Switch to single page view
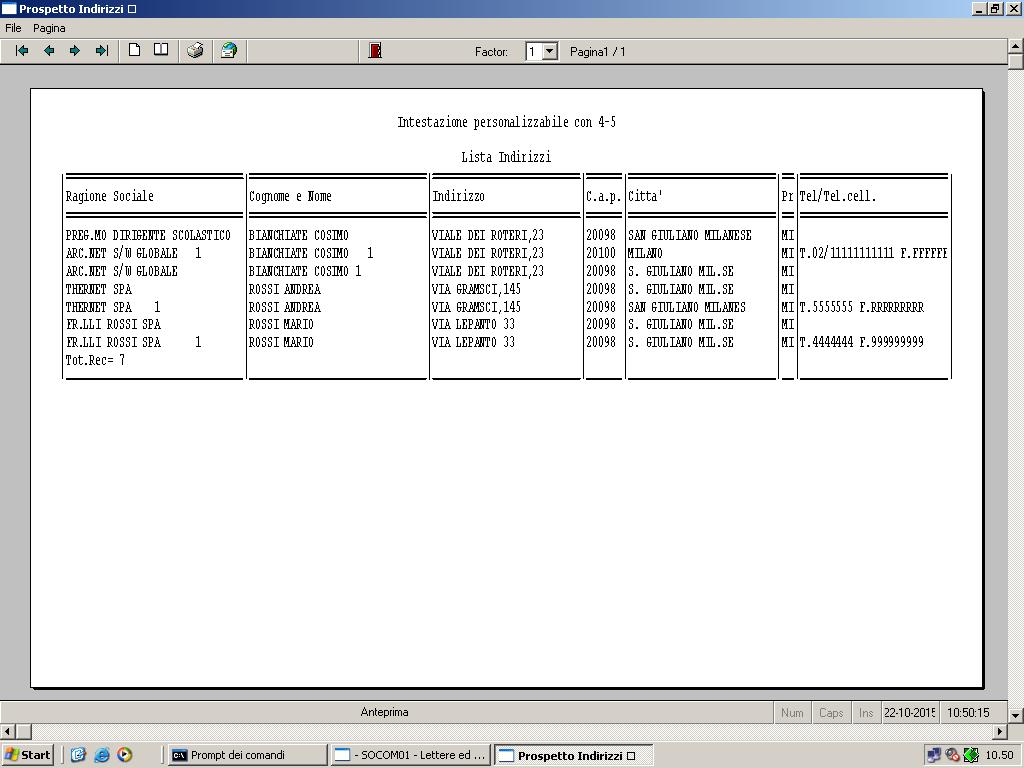 pyautogui.click(x=135, y=50)
